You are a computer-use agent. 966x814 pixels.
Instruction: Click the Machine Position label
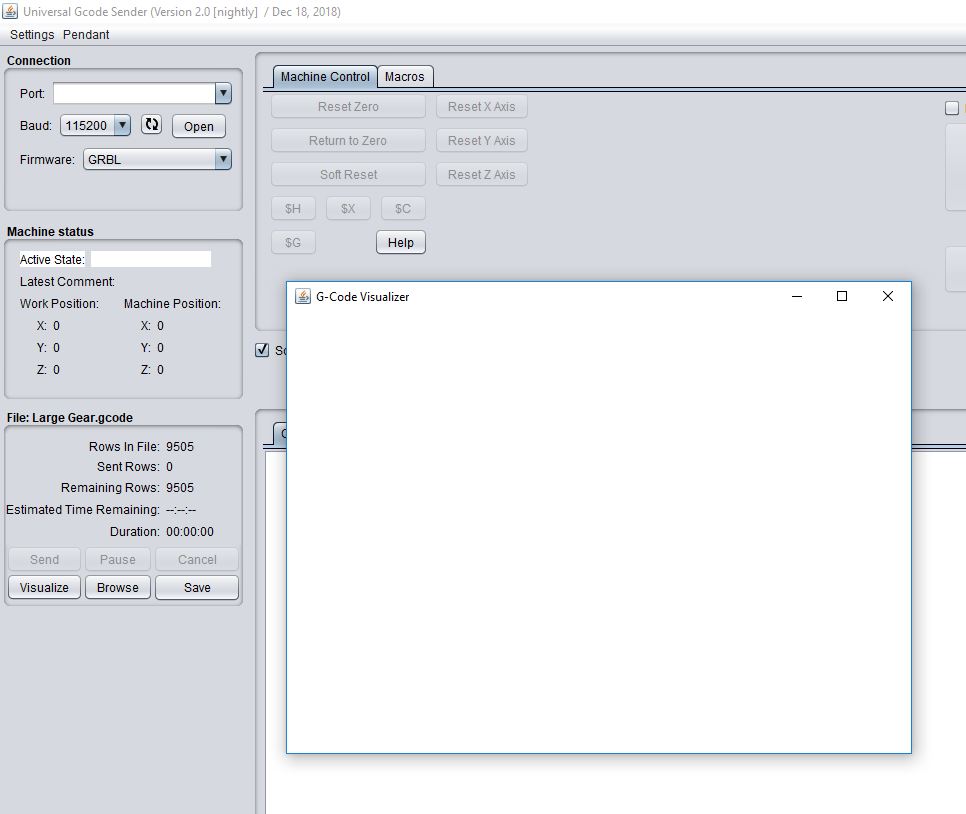pyautogui.click(x=172, y=303)
